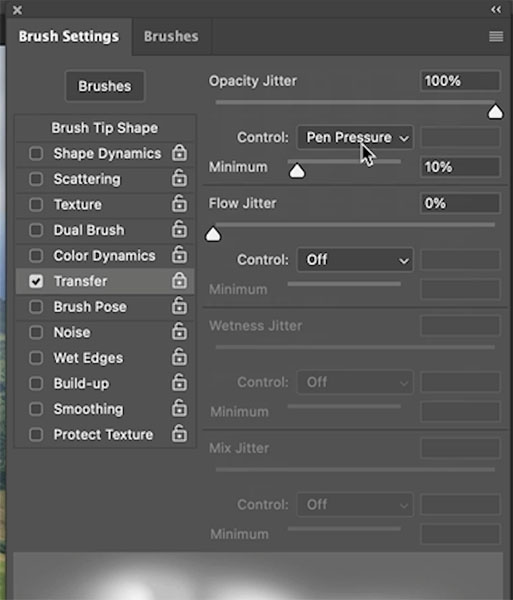Toggle lock icon for Transfer
The width and height of the screenshot is (513, 600).
[179, 281]
